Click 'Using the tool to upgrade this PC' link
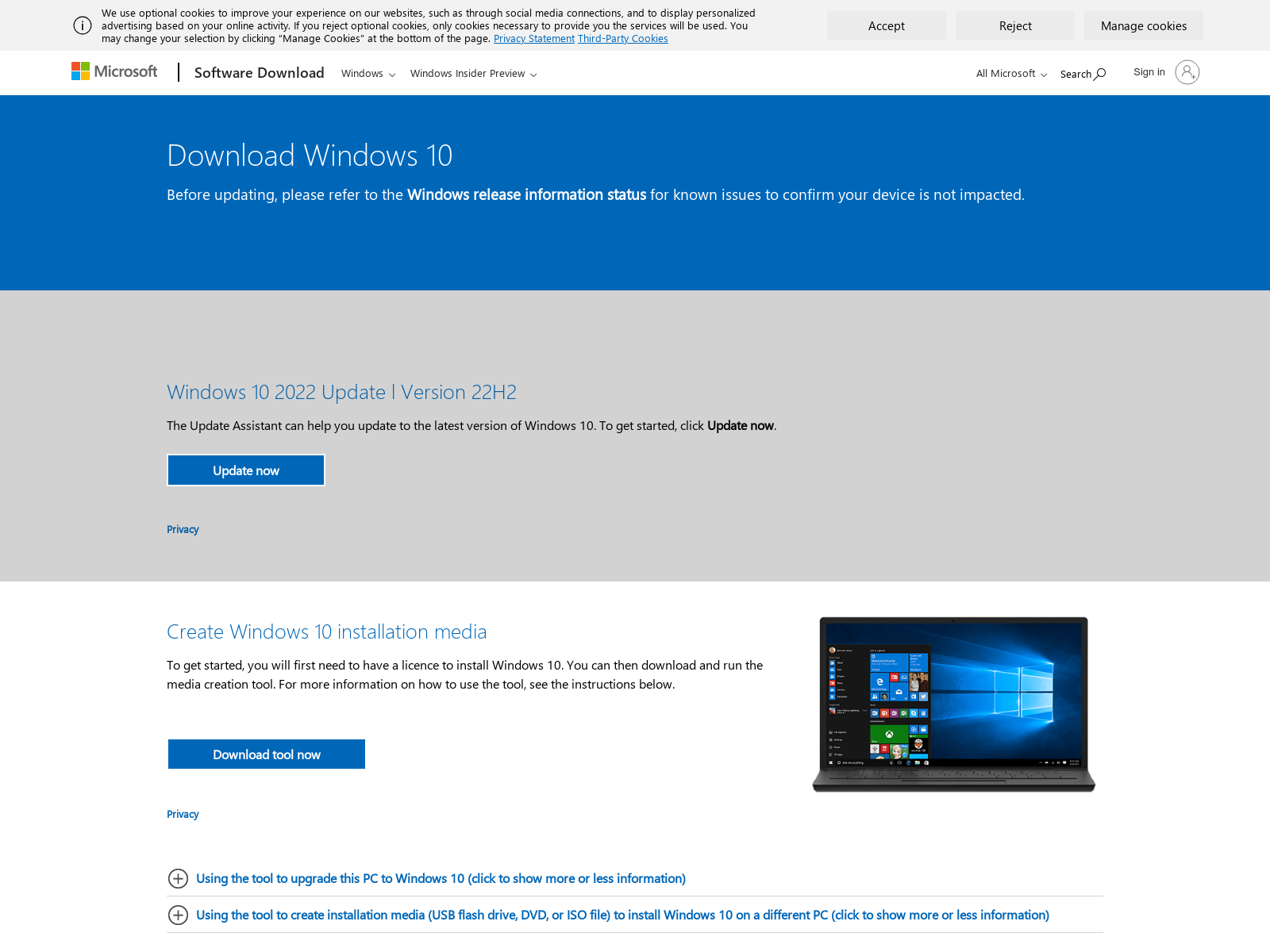This screenshot has width=1270, height=952. click(x=441, y=878)
